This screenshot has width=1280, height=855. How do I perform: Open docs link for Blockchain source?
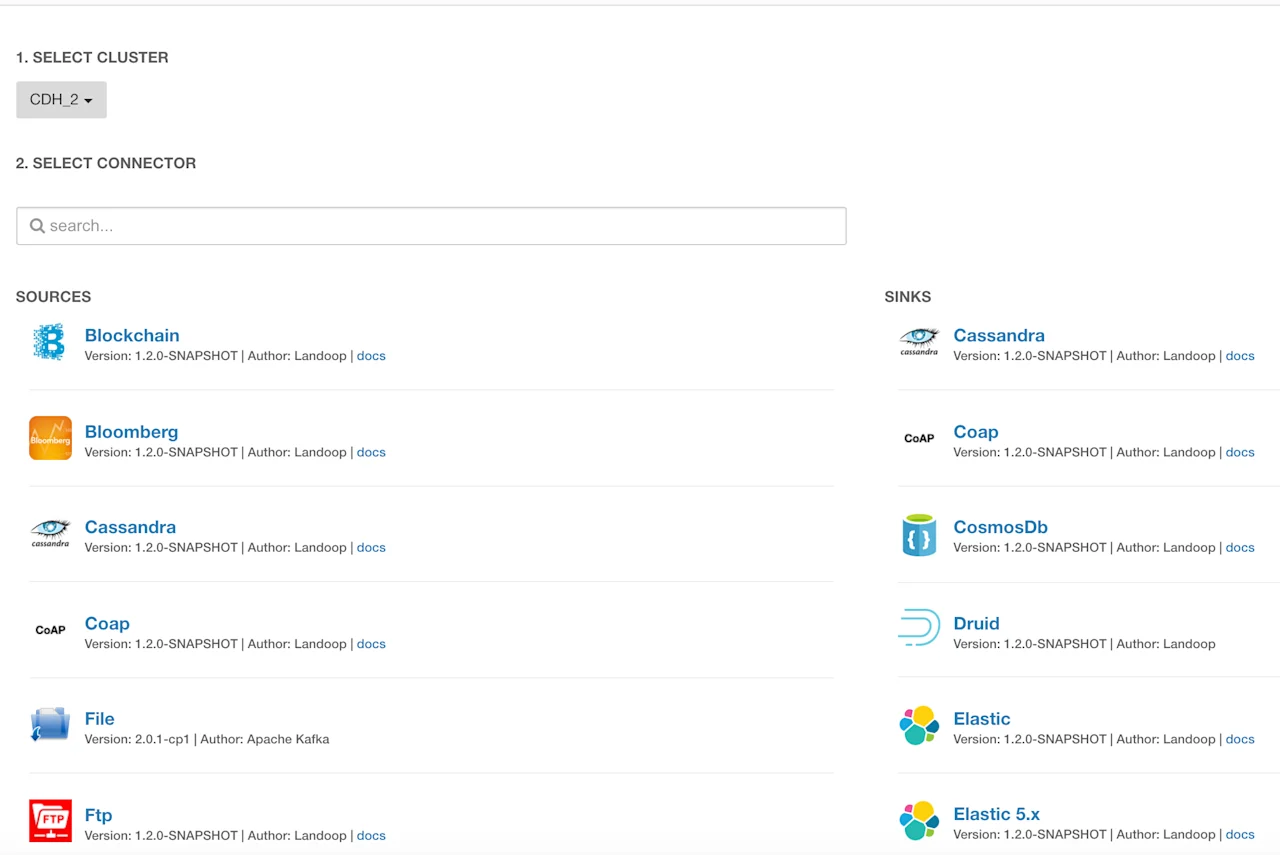click(x=371, y=356)
